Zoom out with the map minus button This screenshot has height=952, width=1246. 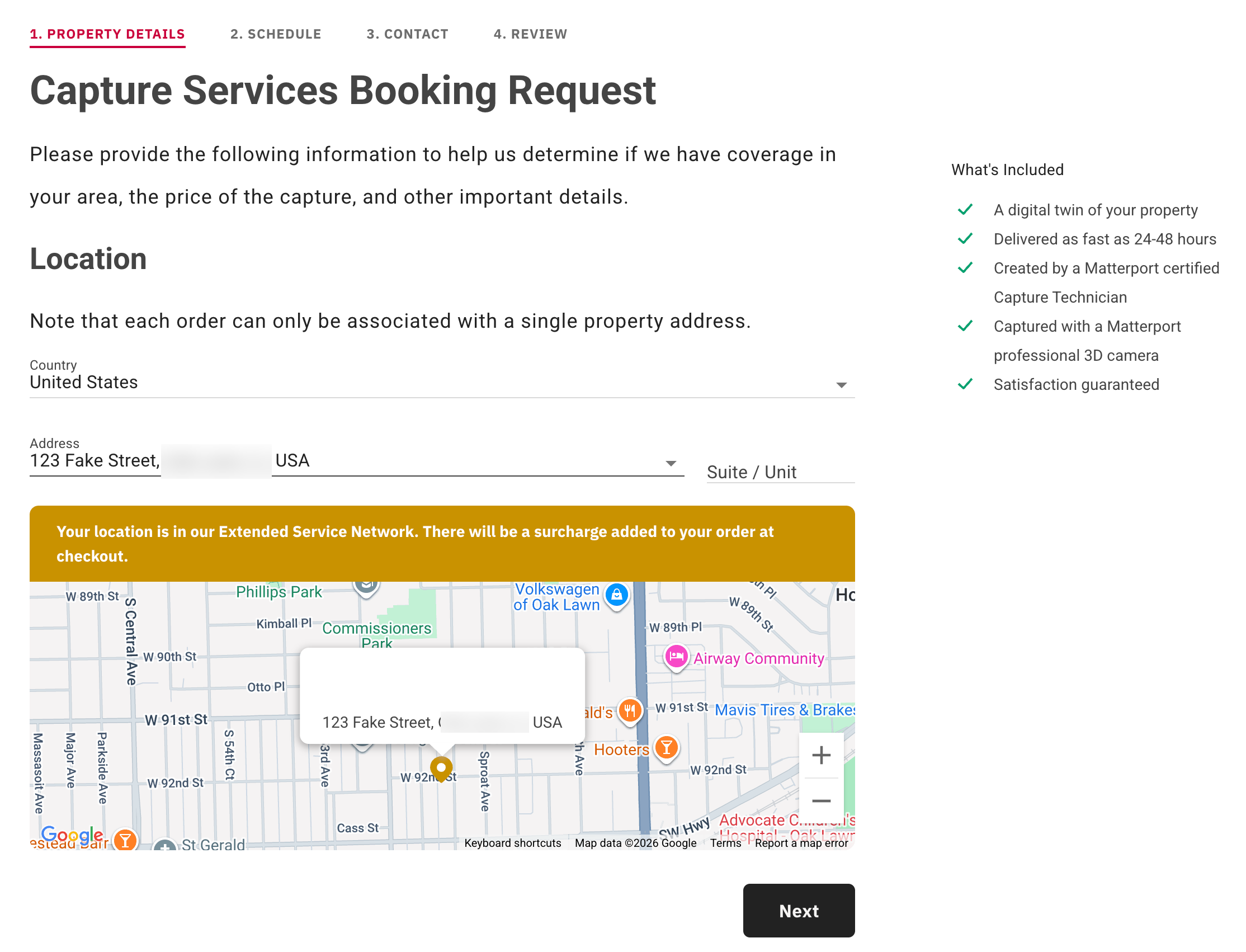point(820,800)
